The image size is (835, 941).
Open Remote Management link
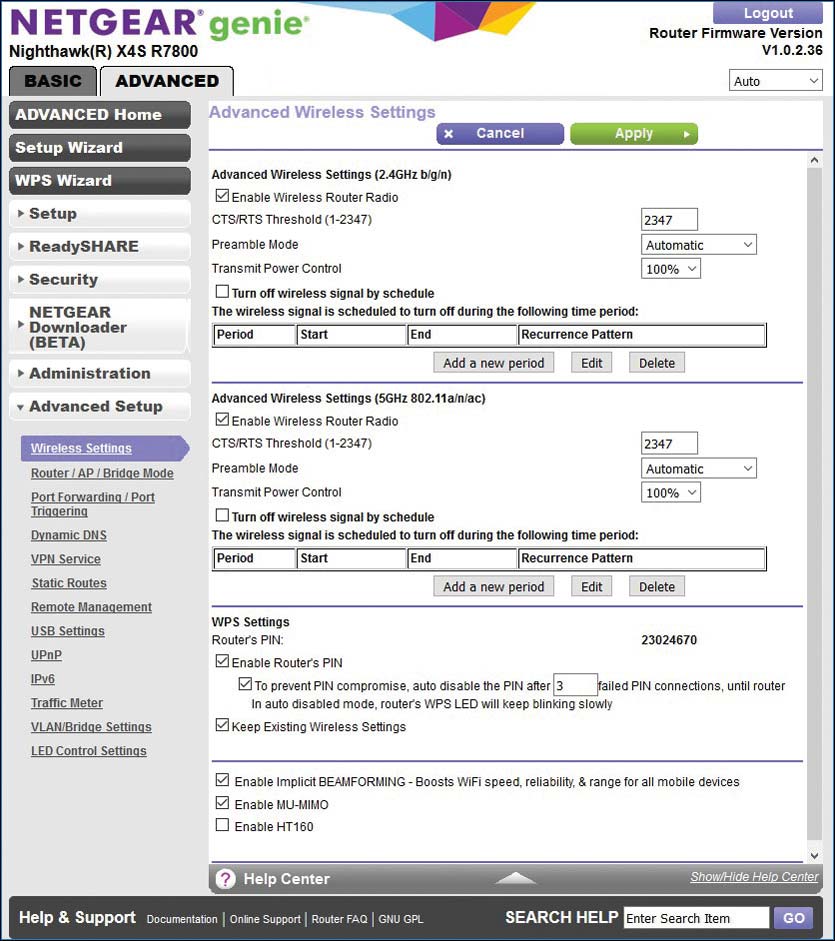[91, 607]
